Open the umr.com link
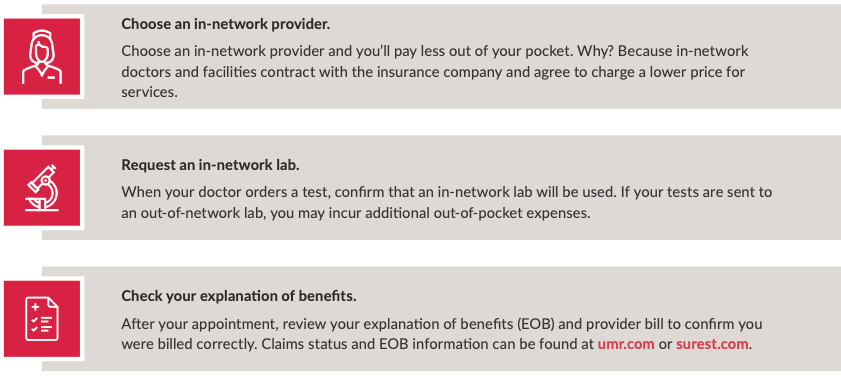This screenshot has width=841, height=376. [626, 344]
